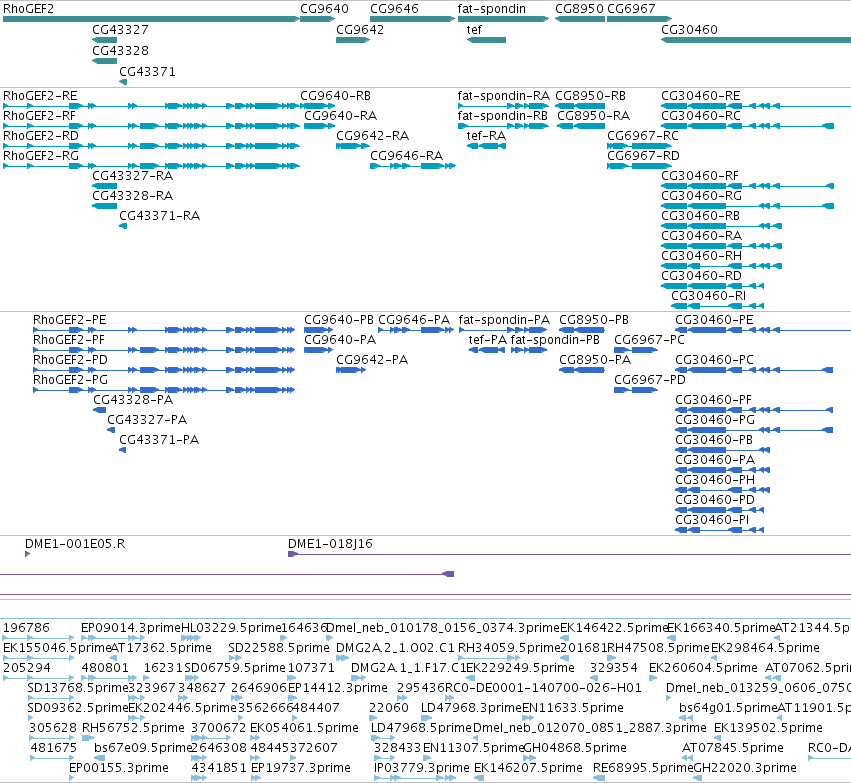851x783 pixels.
Task: Select the 'CG8950' gene label
Action: 579,9
